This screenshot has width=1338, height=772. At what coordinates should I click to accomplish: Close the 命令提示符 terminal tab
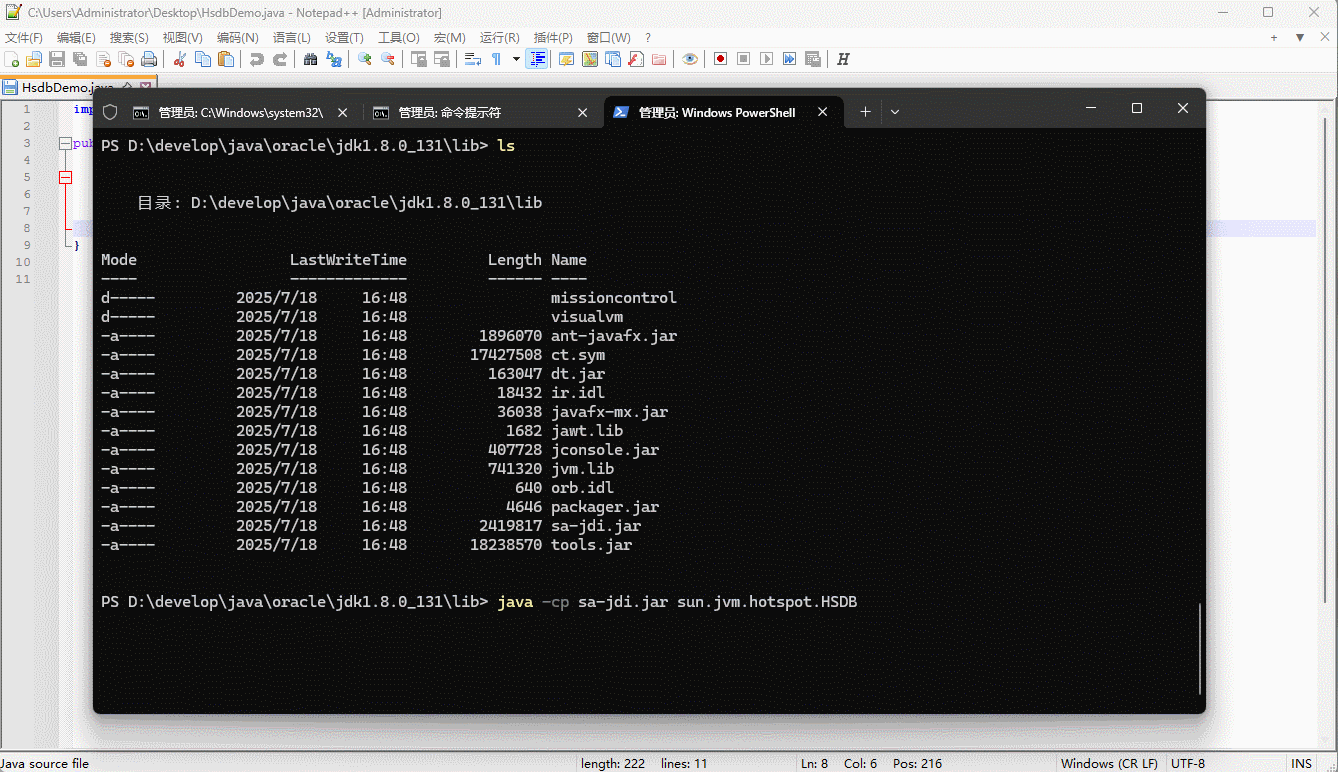click(x=583, y=112)
